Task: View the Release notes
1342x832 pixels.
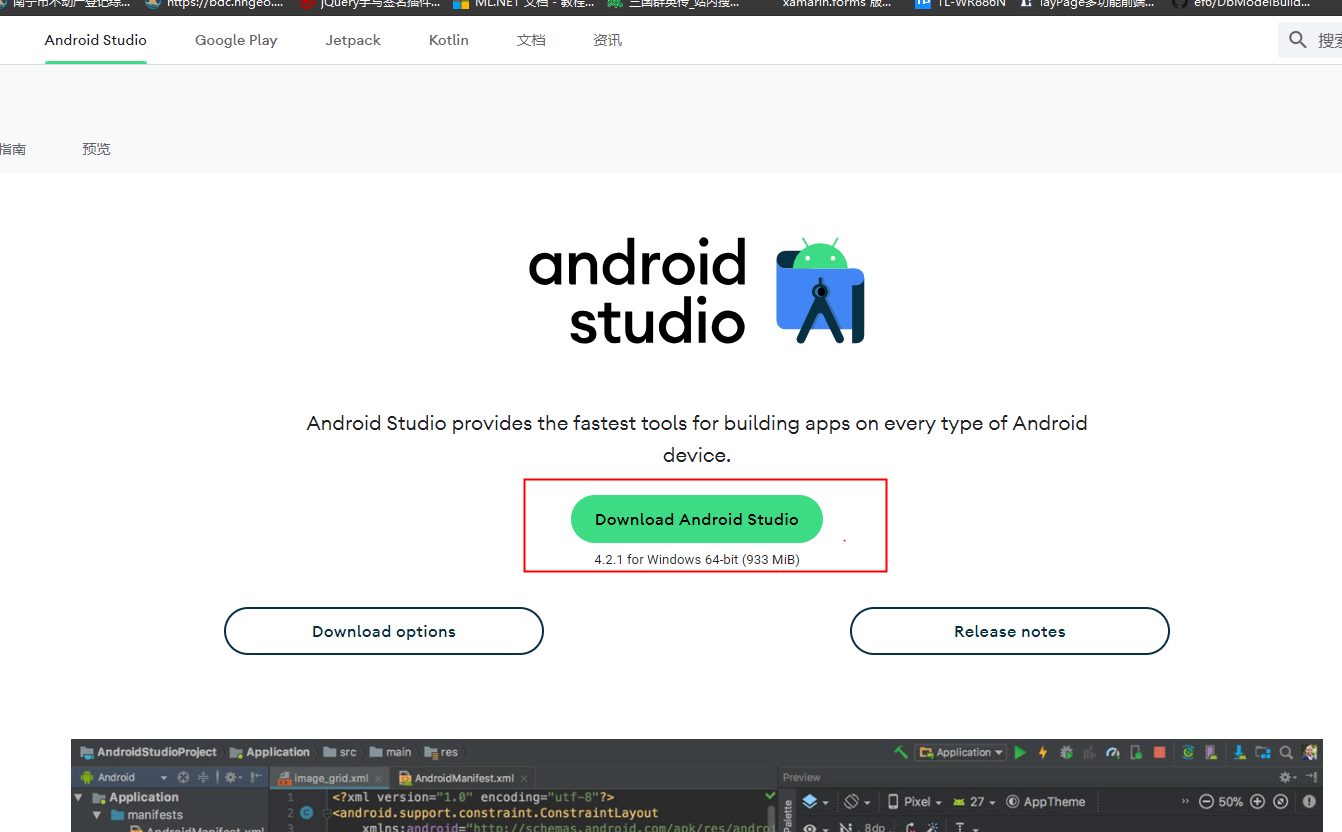Action: point(1010,631)
